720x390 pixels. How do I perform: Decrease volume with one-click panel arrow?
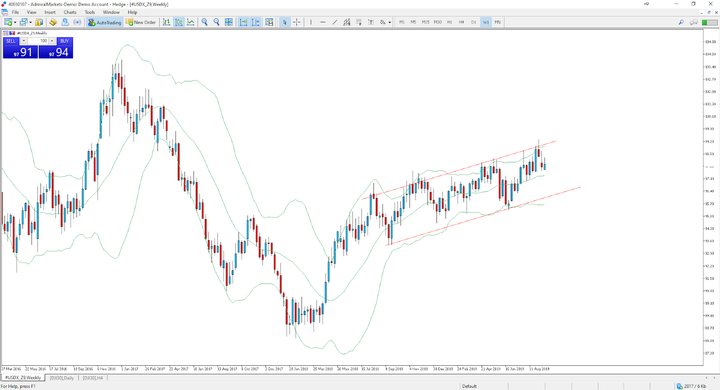(24, 41)
